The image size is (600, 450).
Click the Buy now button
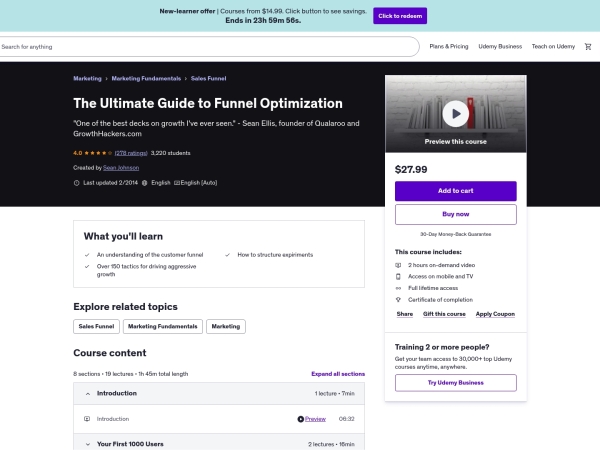pos(455,214)
